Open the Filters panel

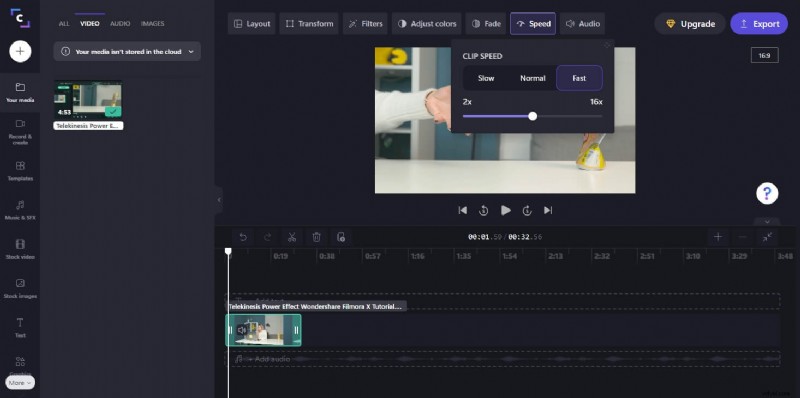(365, 23)
